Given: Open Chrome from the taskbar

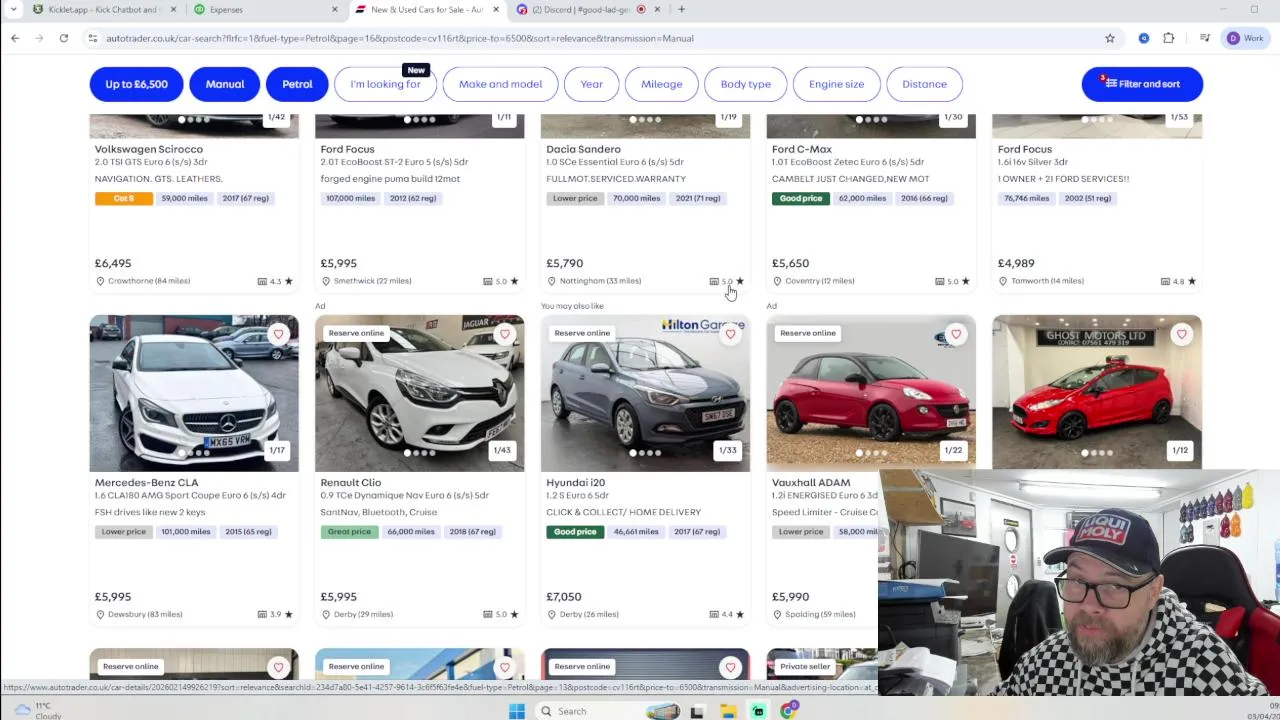Looking at the screenshot, I should click(x=789, y=711).
